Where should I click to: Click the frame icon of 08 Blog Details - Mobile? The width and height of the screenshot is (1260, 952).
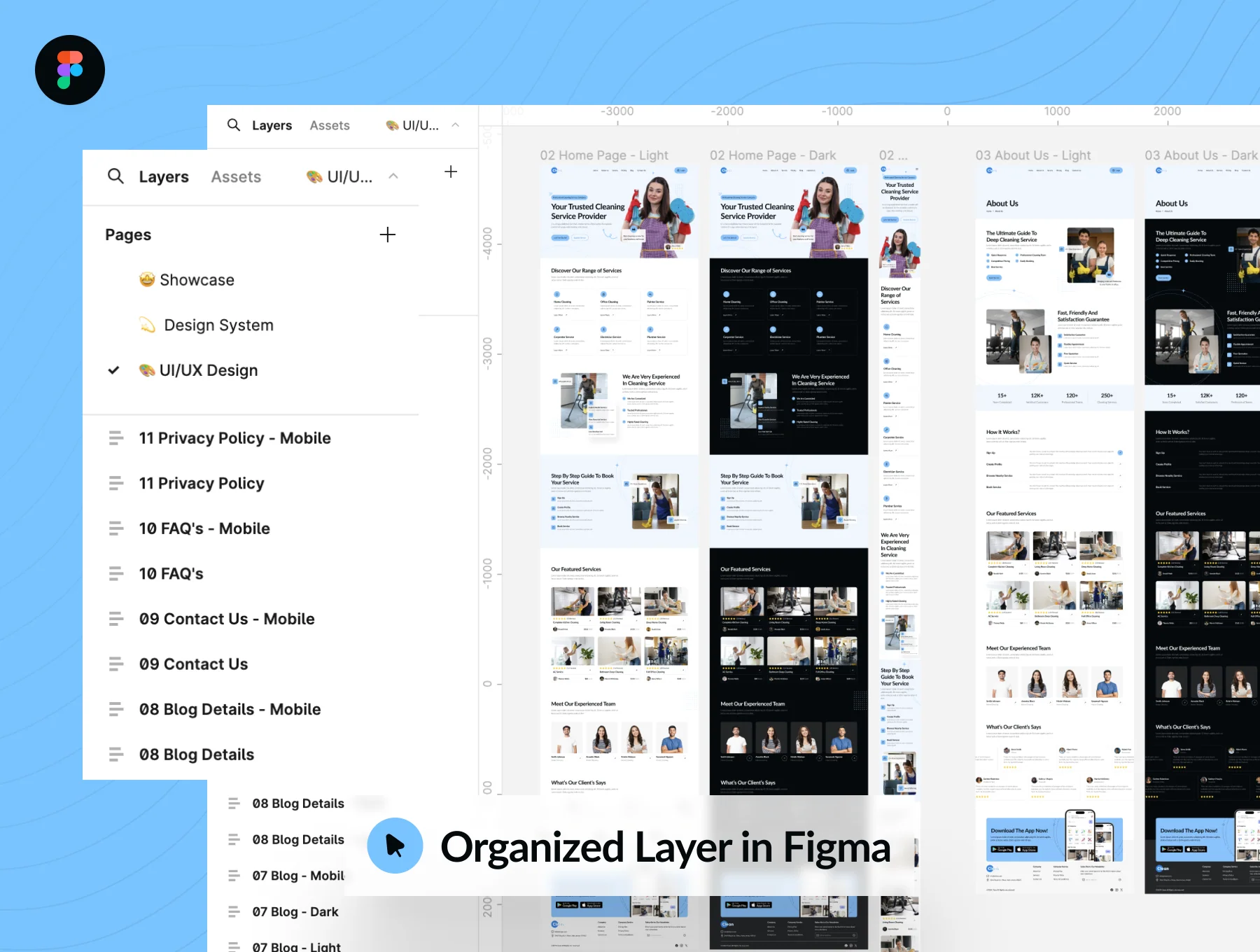[x=116, y=709]
